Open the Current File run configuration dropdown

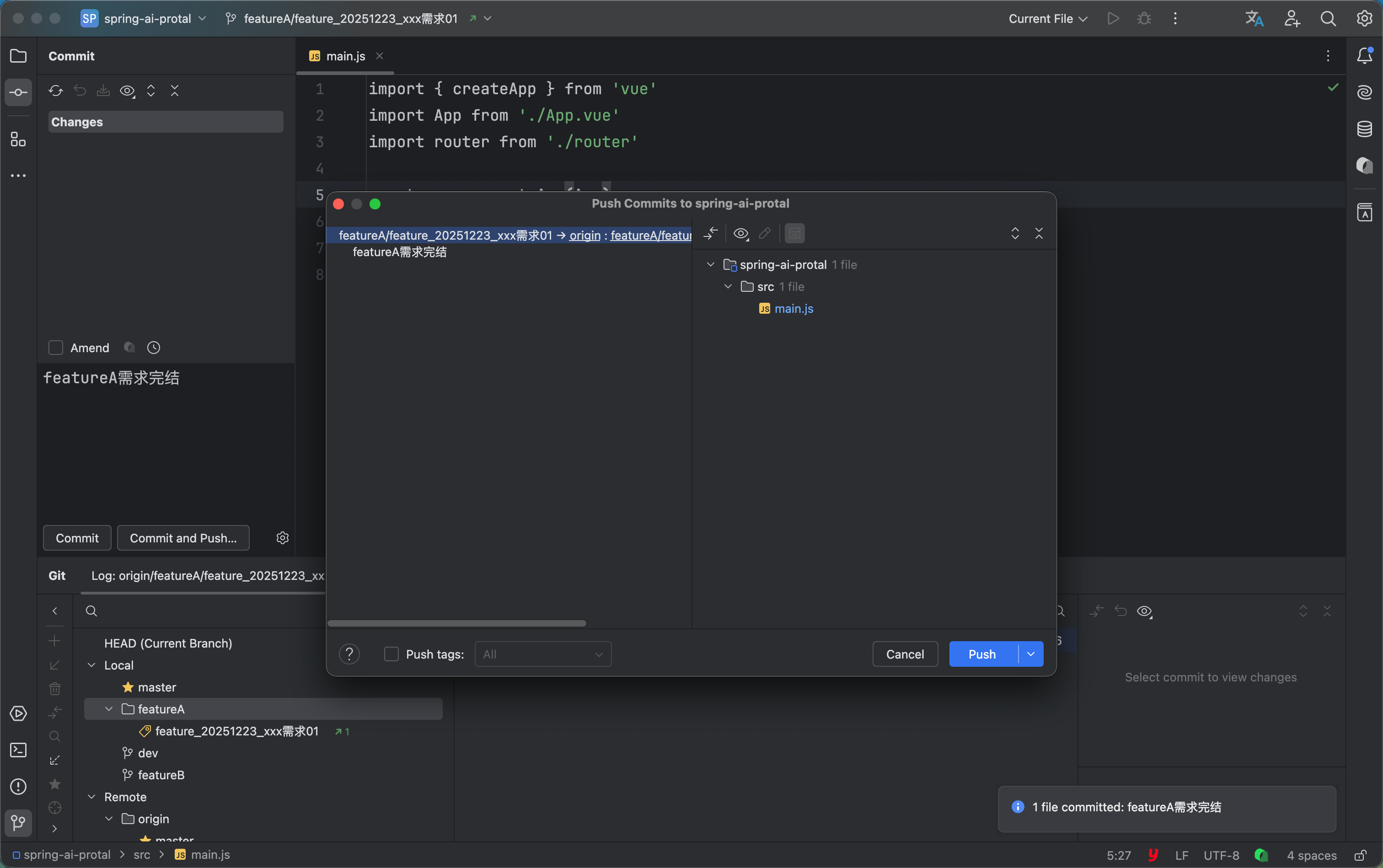click(x=1048, y=18)
